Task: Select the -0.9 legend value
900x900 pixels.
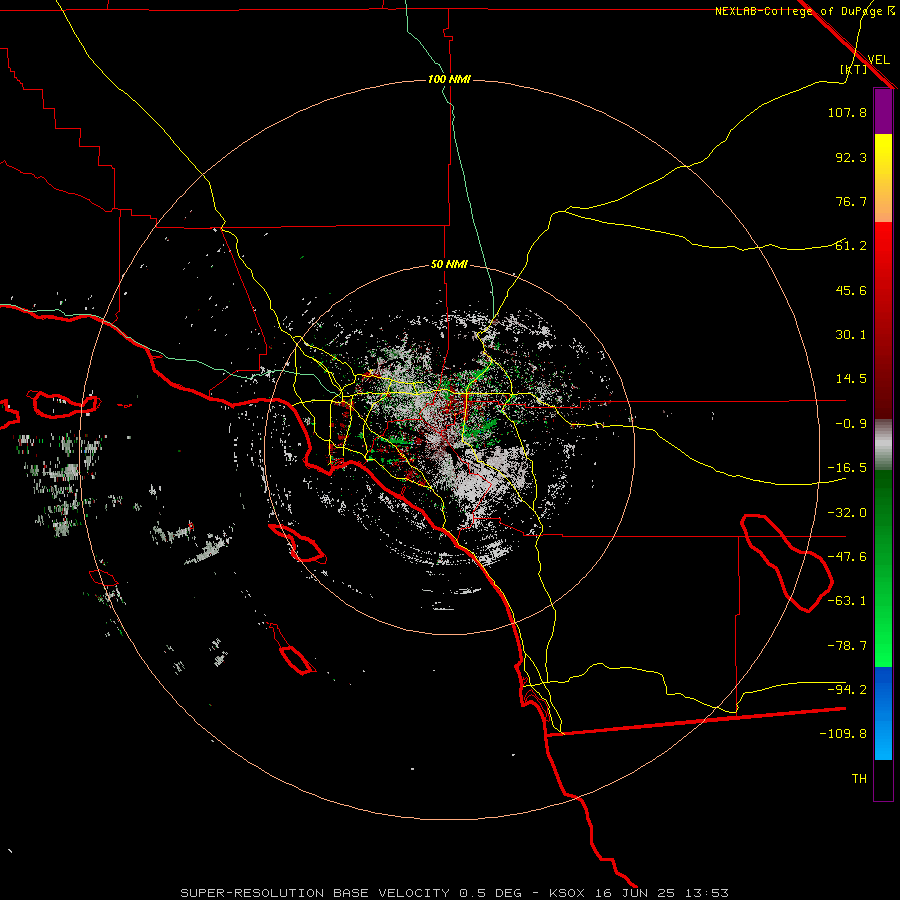Action: (x=851, y=424)
